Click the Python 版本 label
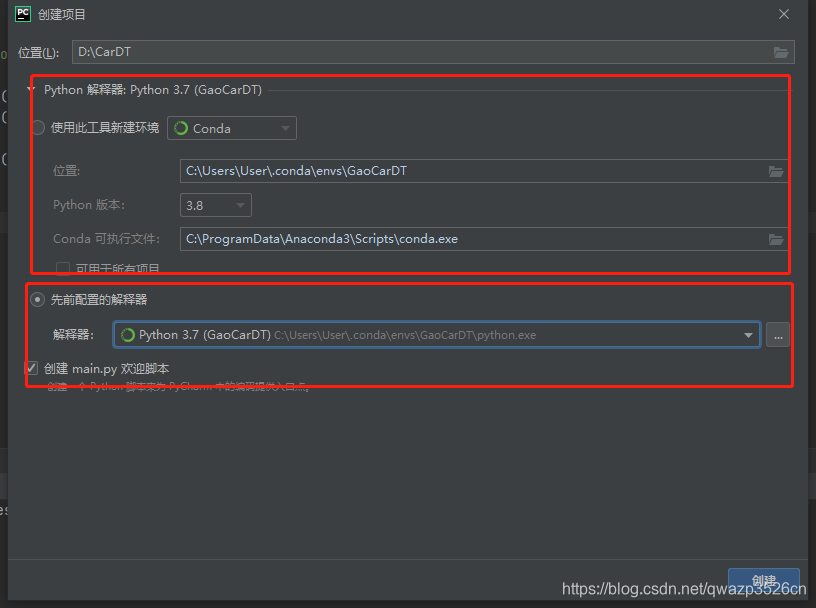Viewport: 816px width, 608px height. (x=89, y=205)
